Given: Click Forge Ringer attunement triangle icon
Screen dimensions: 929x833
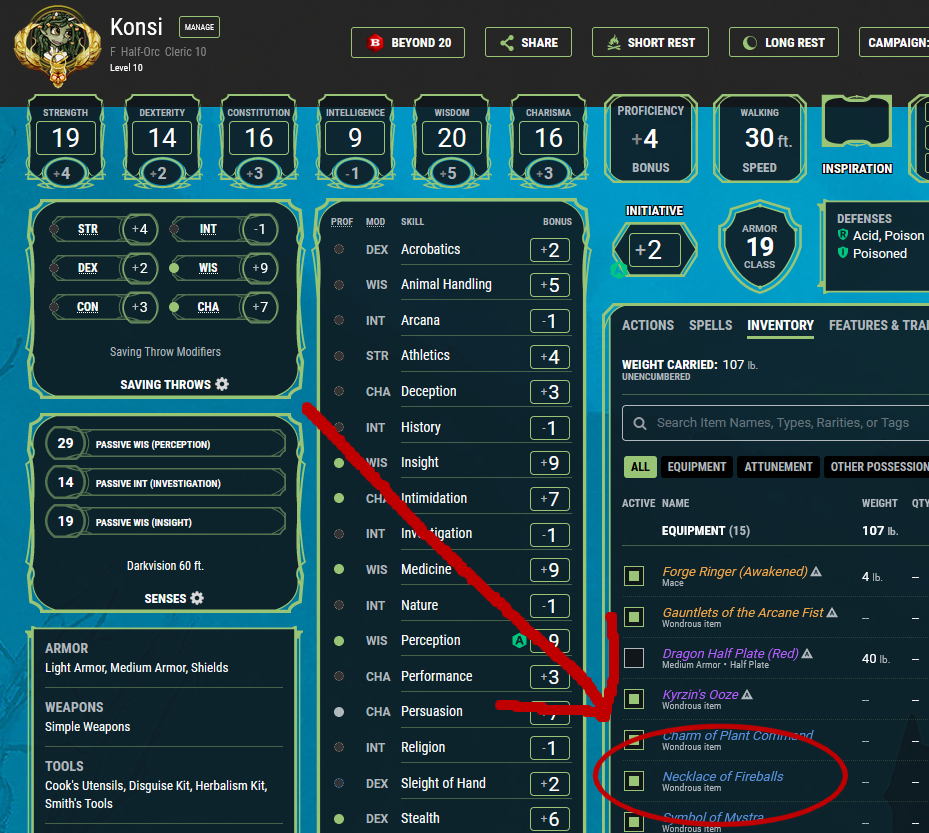Looking at the screenshot, I should pos(816,572).
